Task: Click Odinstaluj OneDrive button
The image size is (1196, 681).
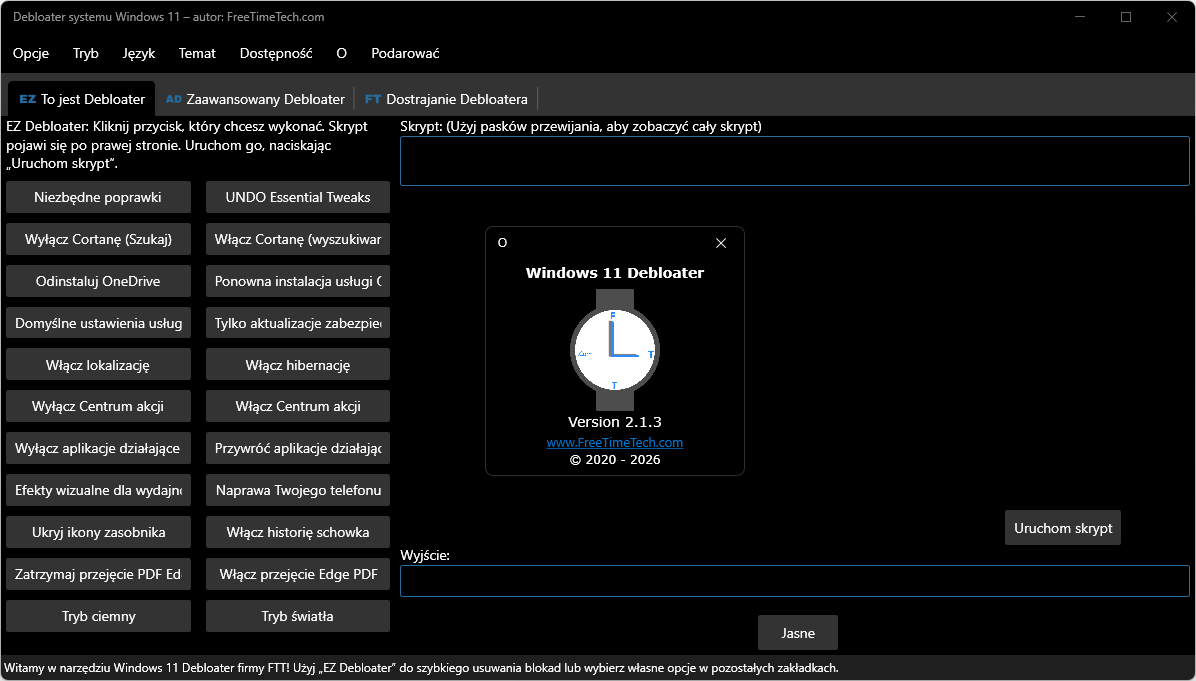Action: tap(98, 281)
